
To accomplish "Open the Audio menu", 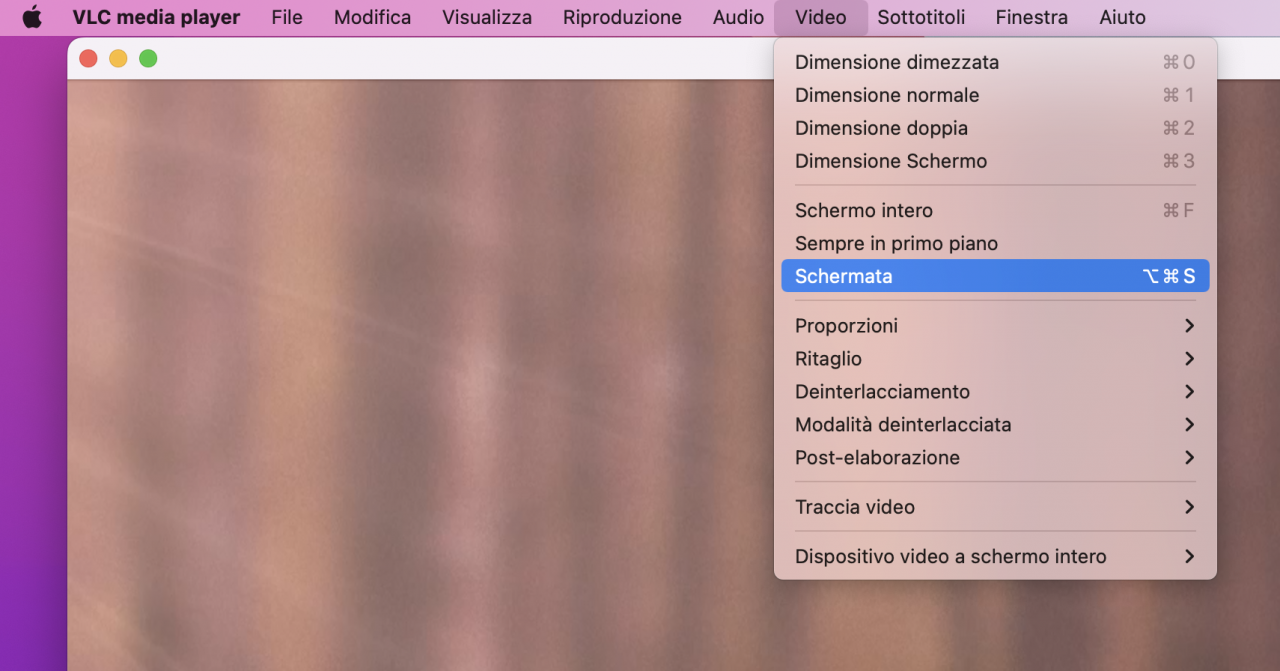I will pos(738,17).
